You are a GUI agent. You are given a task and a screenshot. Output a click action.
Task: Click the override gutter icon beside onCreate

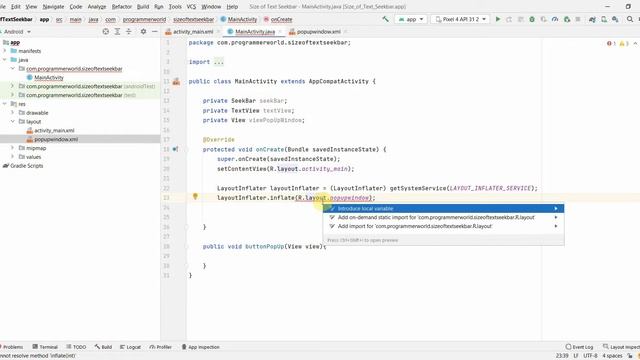click(x=176, y=149)
